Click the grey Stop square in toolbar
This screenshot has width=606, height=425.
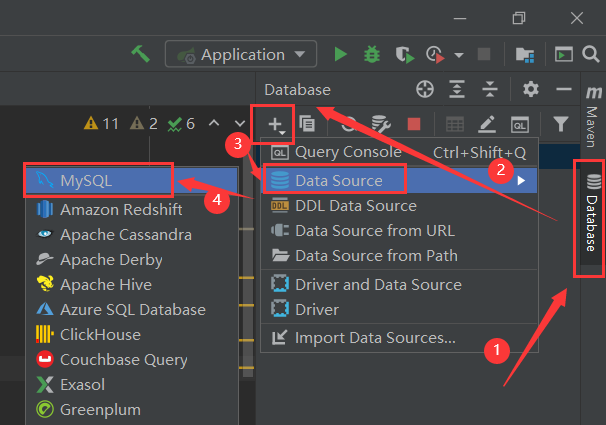(484, 54)
